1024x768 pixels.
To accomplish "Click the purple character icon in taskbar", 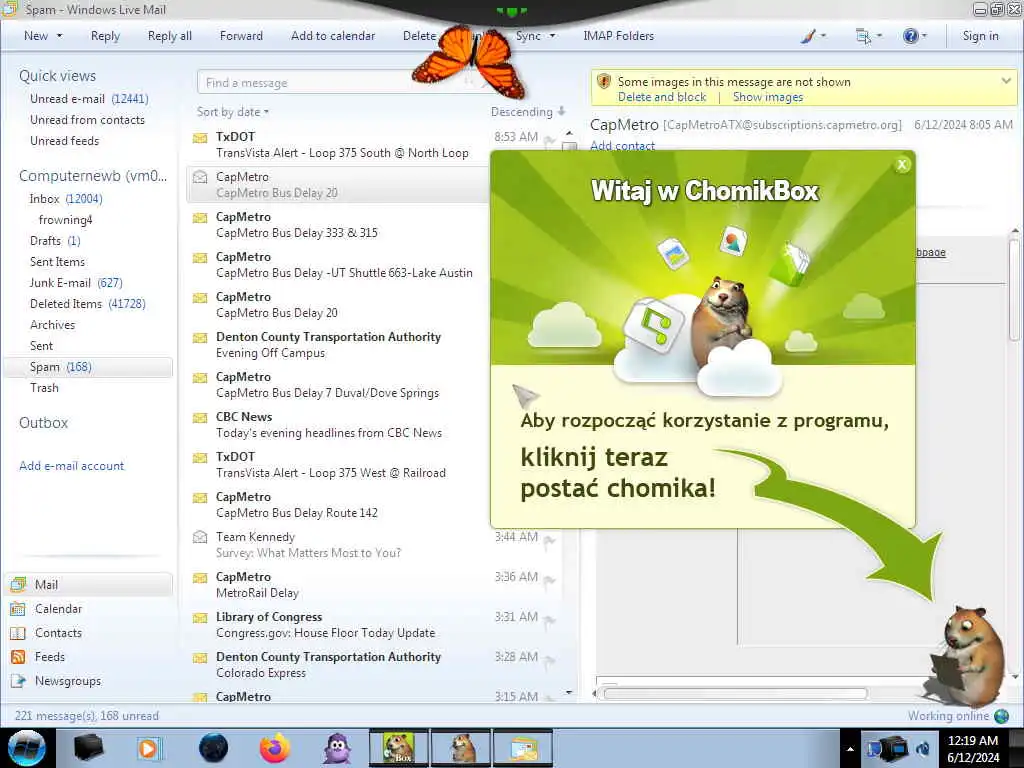I will pyautogui.click(x=338, y=748).
